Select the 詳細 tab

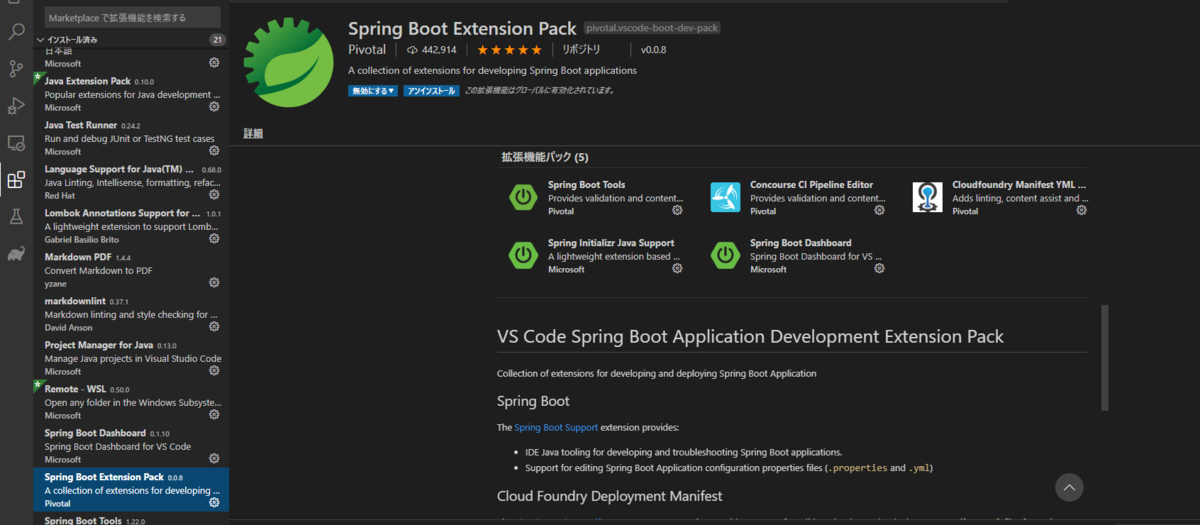point(254,133)
